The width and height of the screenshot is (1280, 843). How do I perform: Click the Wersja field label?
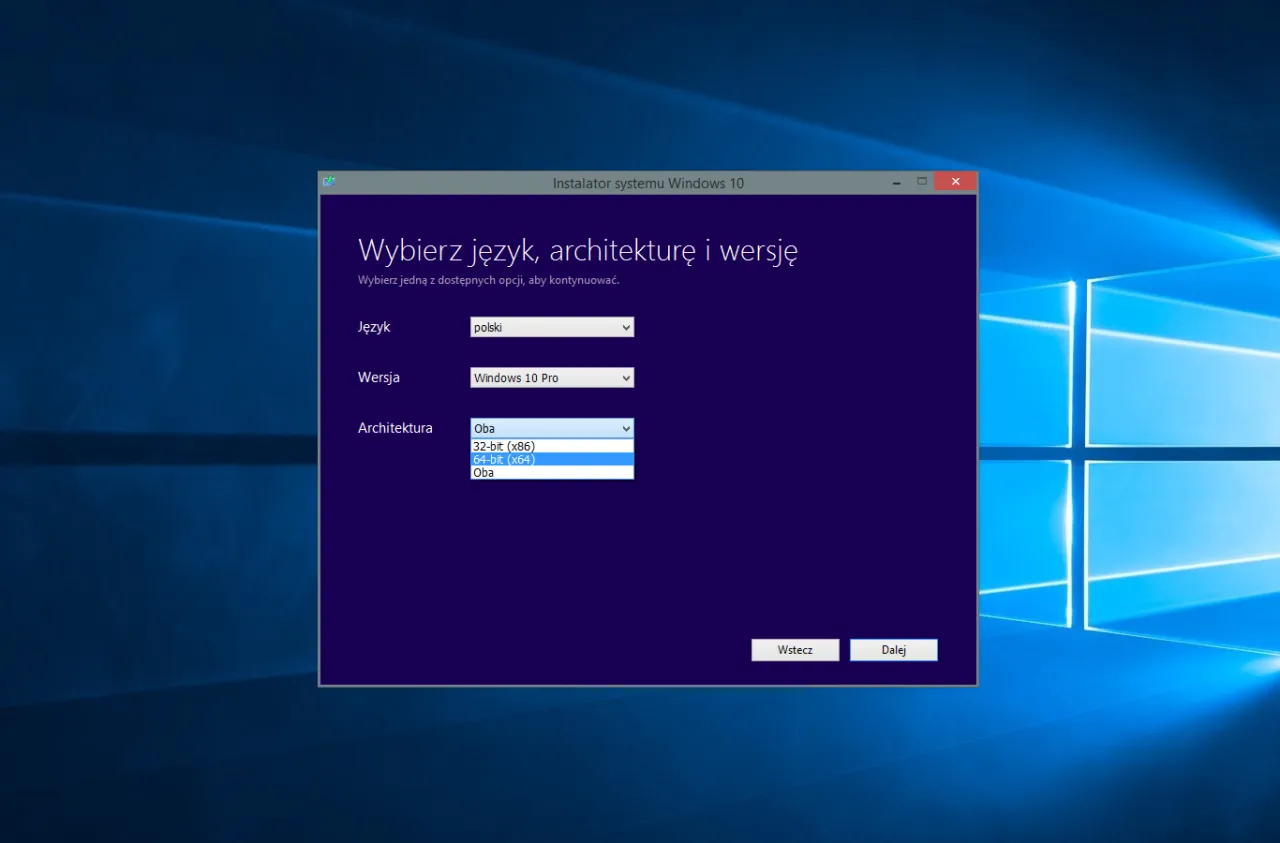click(378, 378)
